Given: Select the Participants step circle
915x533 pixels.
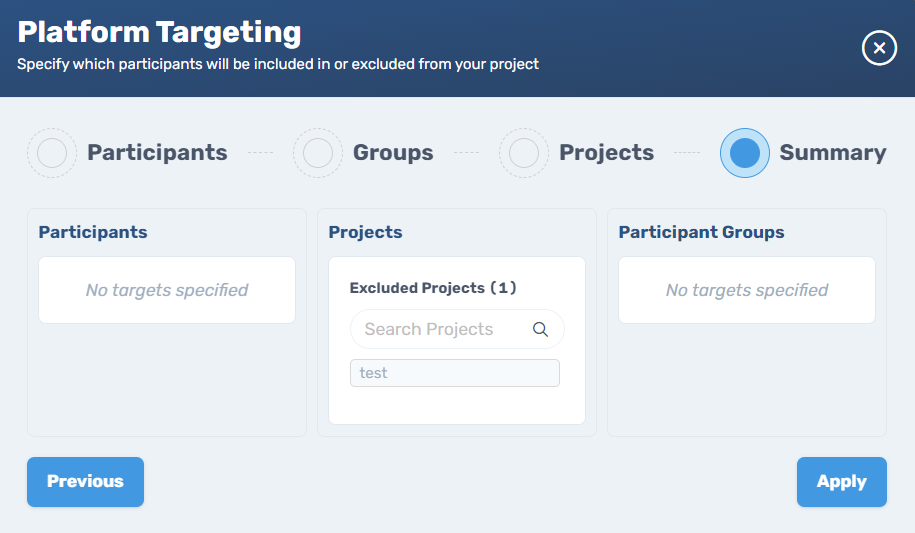Looking at the screenshot, I should 52,153.
